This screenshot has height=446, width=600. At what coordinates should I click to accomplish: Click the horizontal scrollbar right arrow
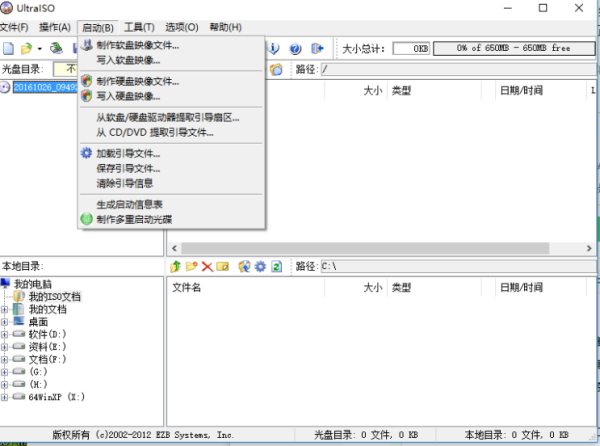click(589, 248)
